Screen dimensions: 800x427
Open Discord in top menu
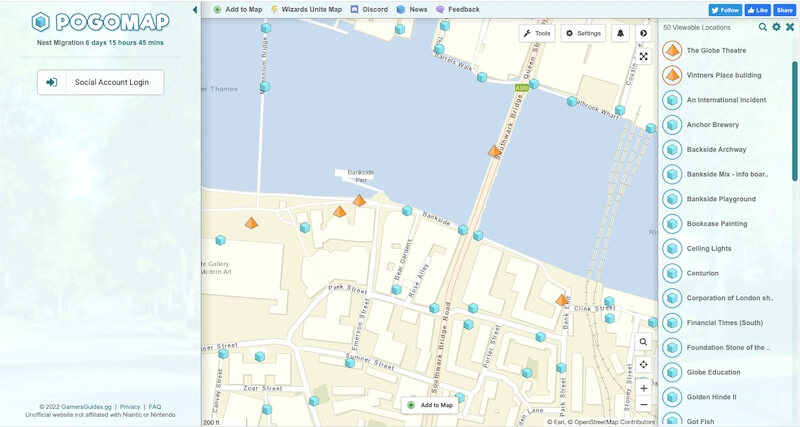point(369,9)
